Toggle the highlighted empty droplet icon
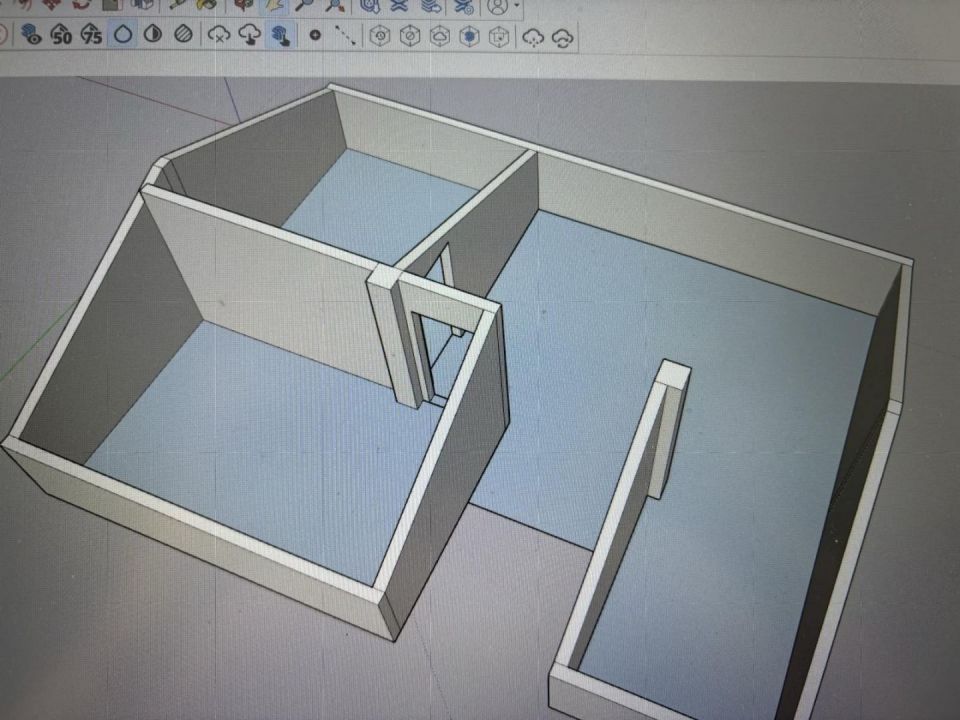 (122, 36)
